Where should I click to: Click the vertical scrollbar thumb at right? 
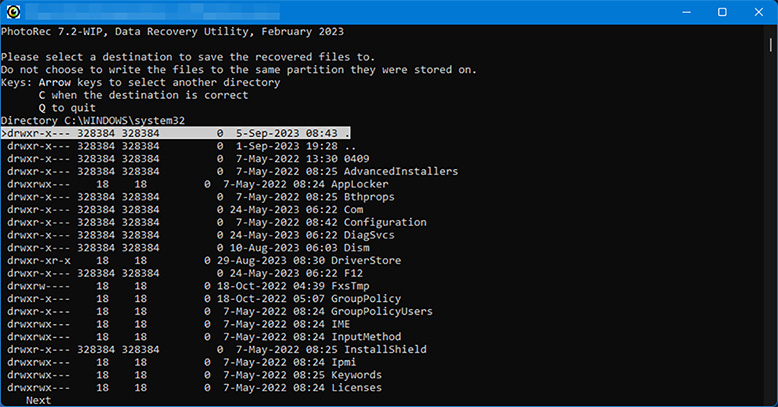click(x=771, y=45)
